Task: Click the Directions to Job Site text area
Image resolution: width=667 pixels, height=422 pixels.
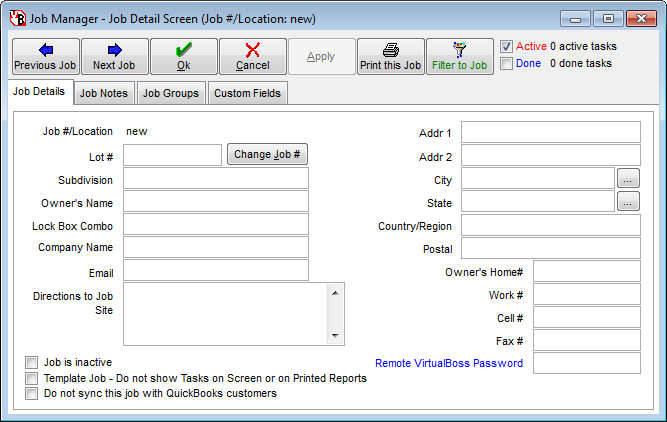Action: [x=225, y=314]
